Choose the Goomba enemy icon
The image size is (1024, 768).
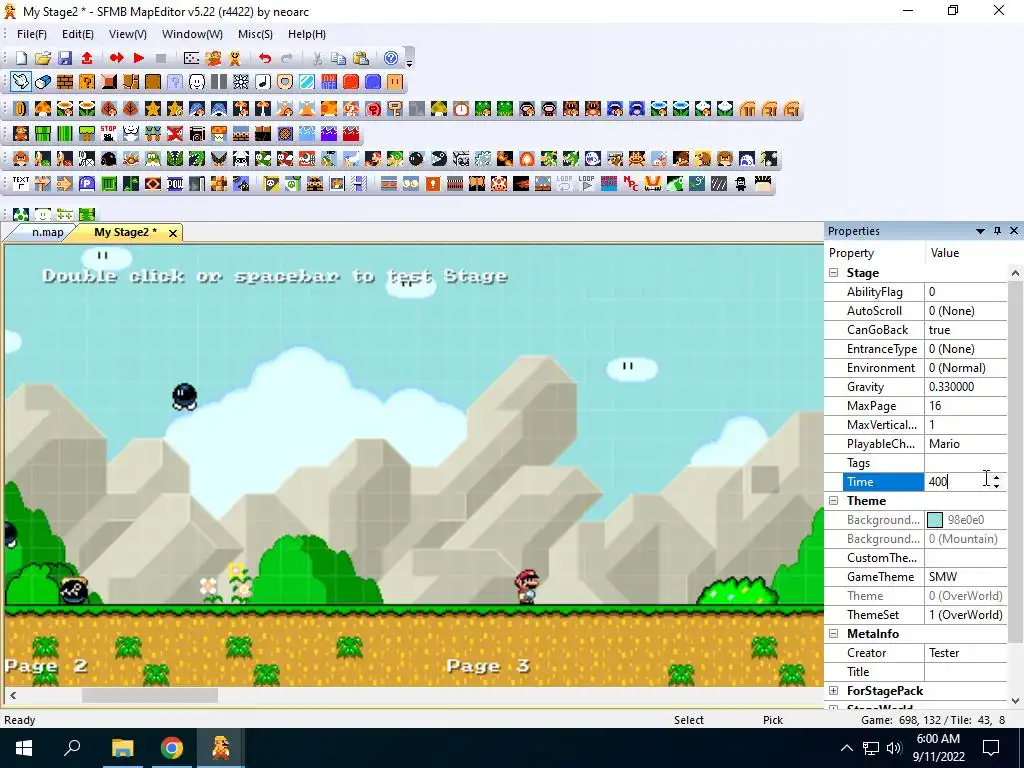21,159
